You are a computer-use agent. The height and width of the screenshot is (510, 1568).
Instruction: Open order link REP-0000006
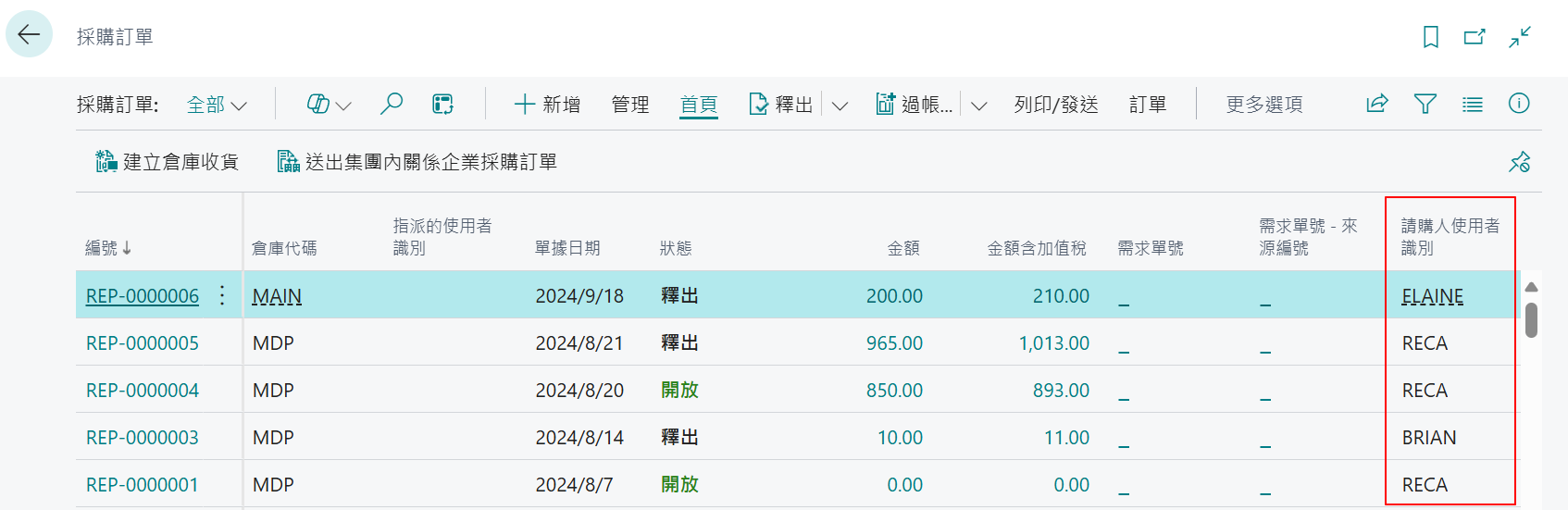pos(143,296)
